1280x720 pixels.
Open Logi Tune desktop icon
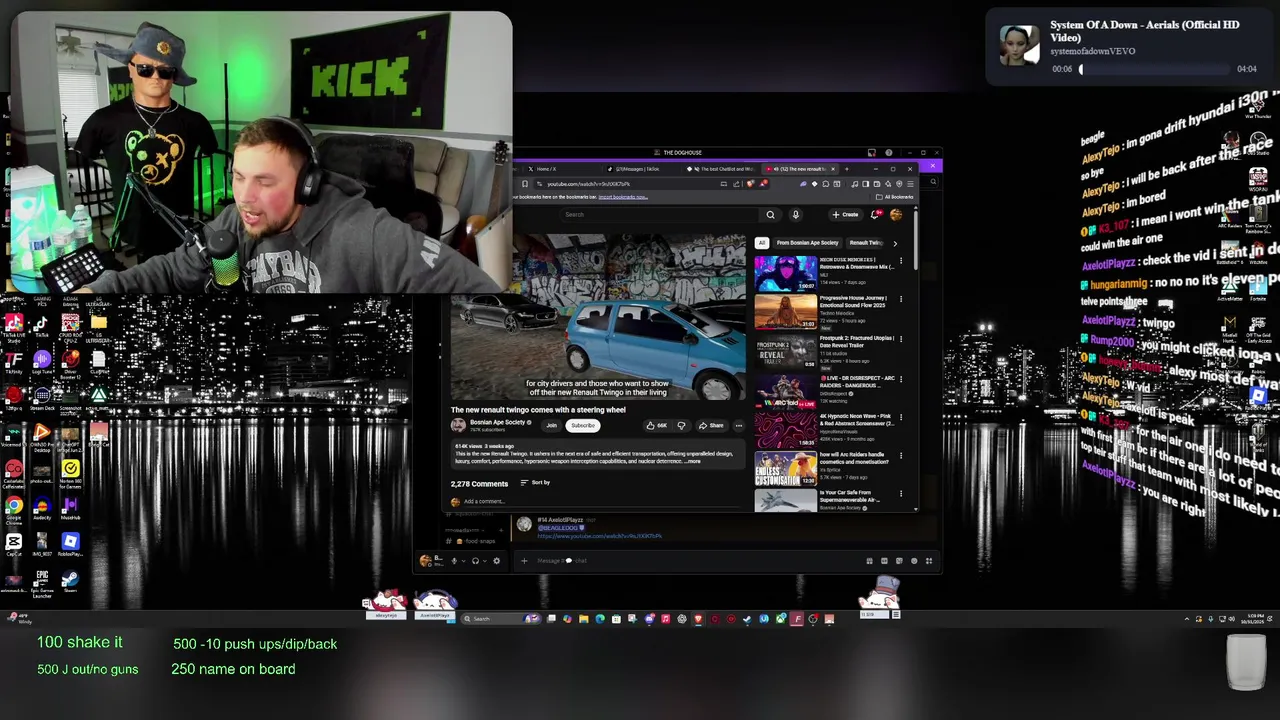(x=42, y=363)
